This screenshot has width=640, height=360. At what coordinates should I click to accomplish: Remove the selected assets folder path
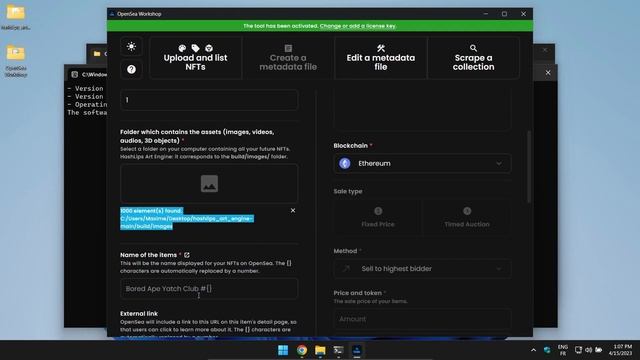tap(293, 211)
